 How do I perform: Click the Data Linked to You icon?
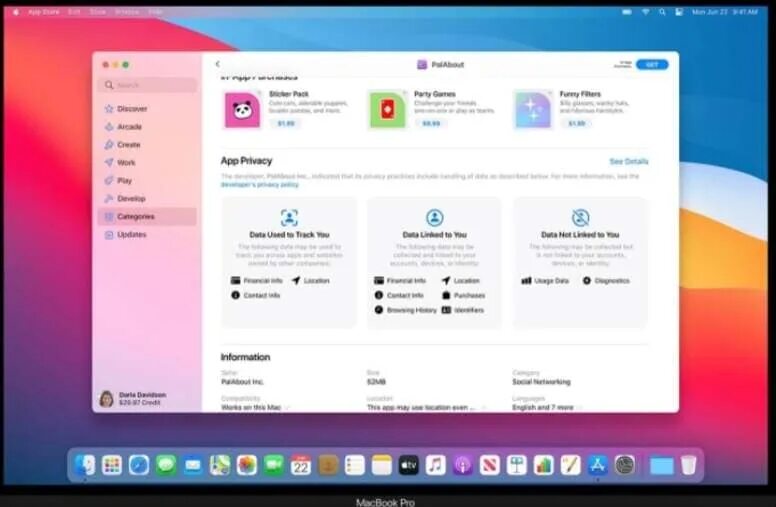point(435,217)
